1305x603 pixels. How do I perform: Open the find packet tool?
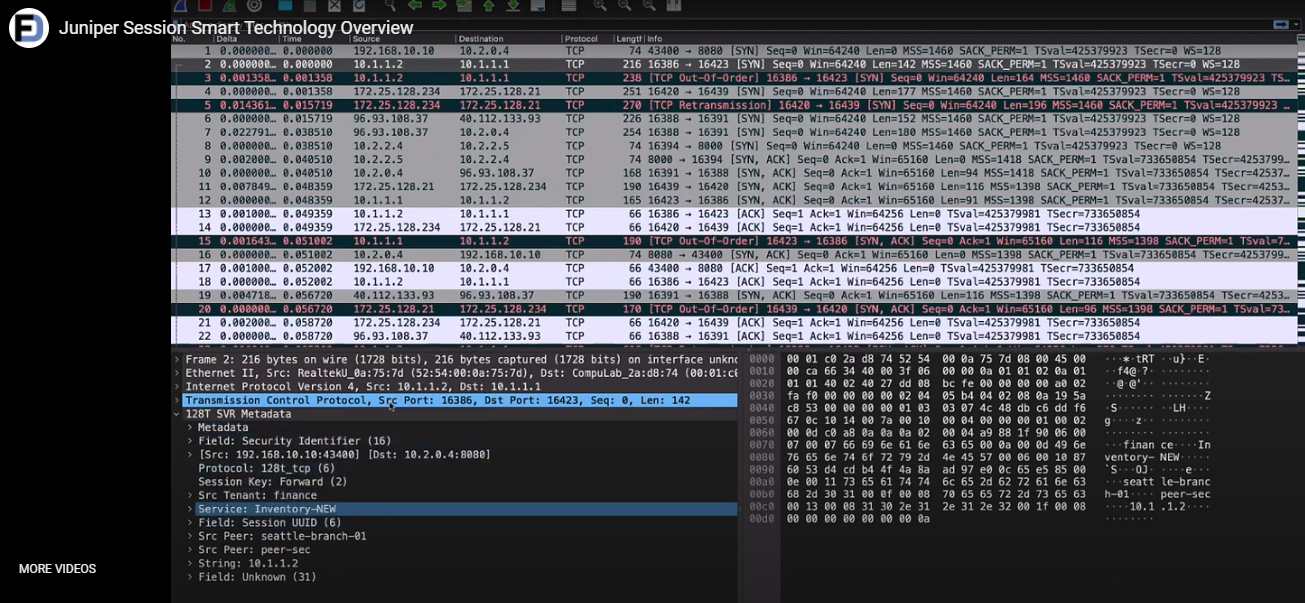click(387, 6)
